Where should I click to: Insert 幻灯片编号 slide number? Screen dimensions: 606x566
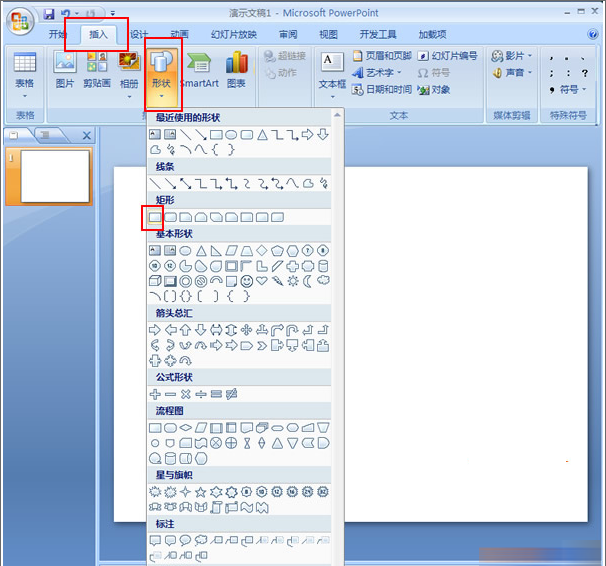click(x=448, y=56)
